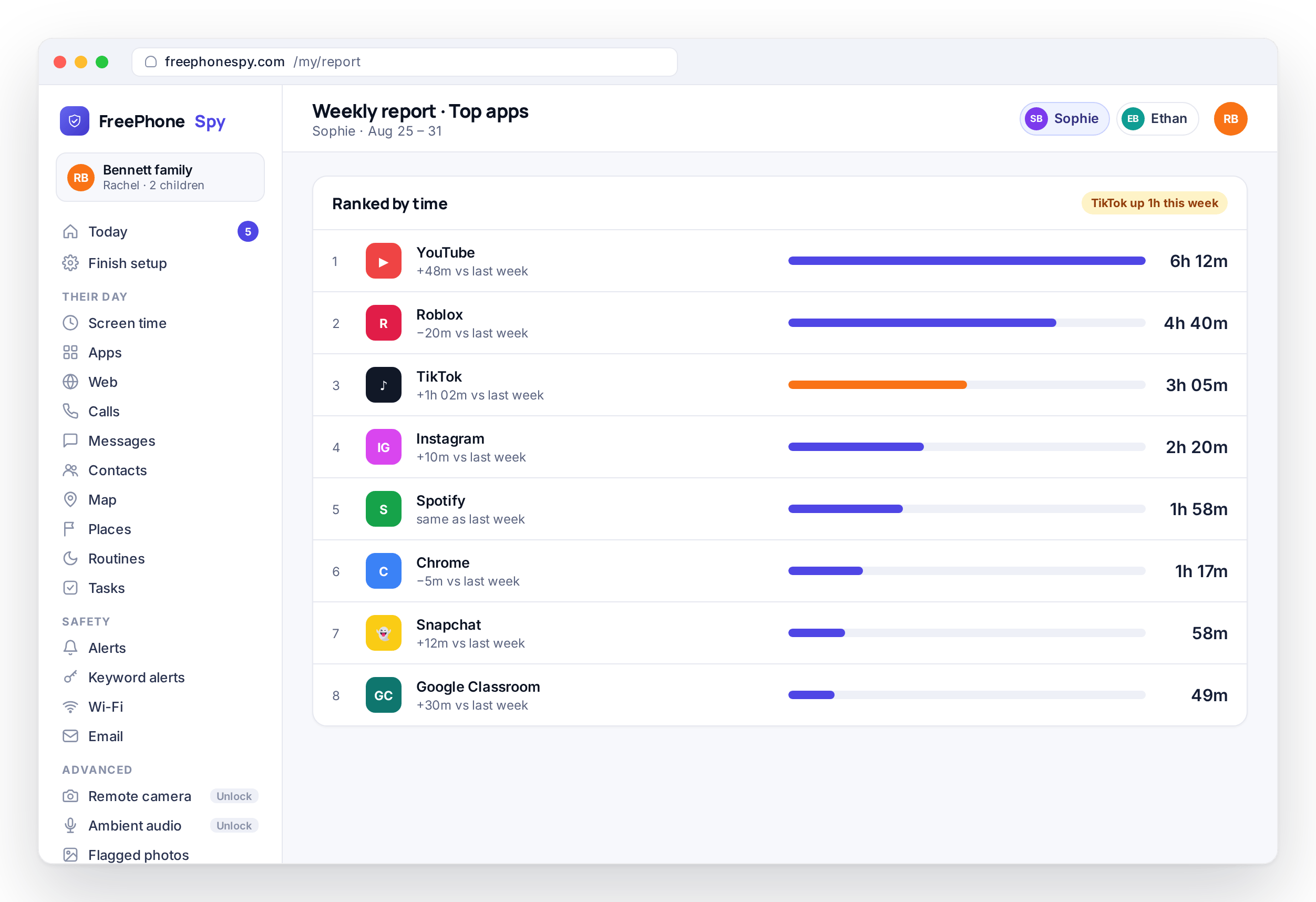Open Screen time in sidebar
Screen dimensions: 1316x902
[160, 323]
